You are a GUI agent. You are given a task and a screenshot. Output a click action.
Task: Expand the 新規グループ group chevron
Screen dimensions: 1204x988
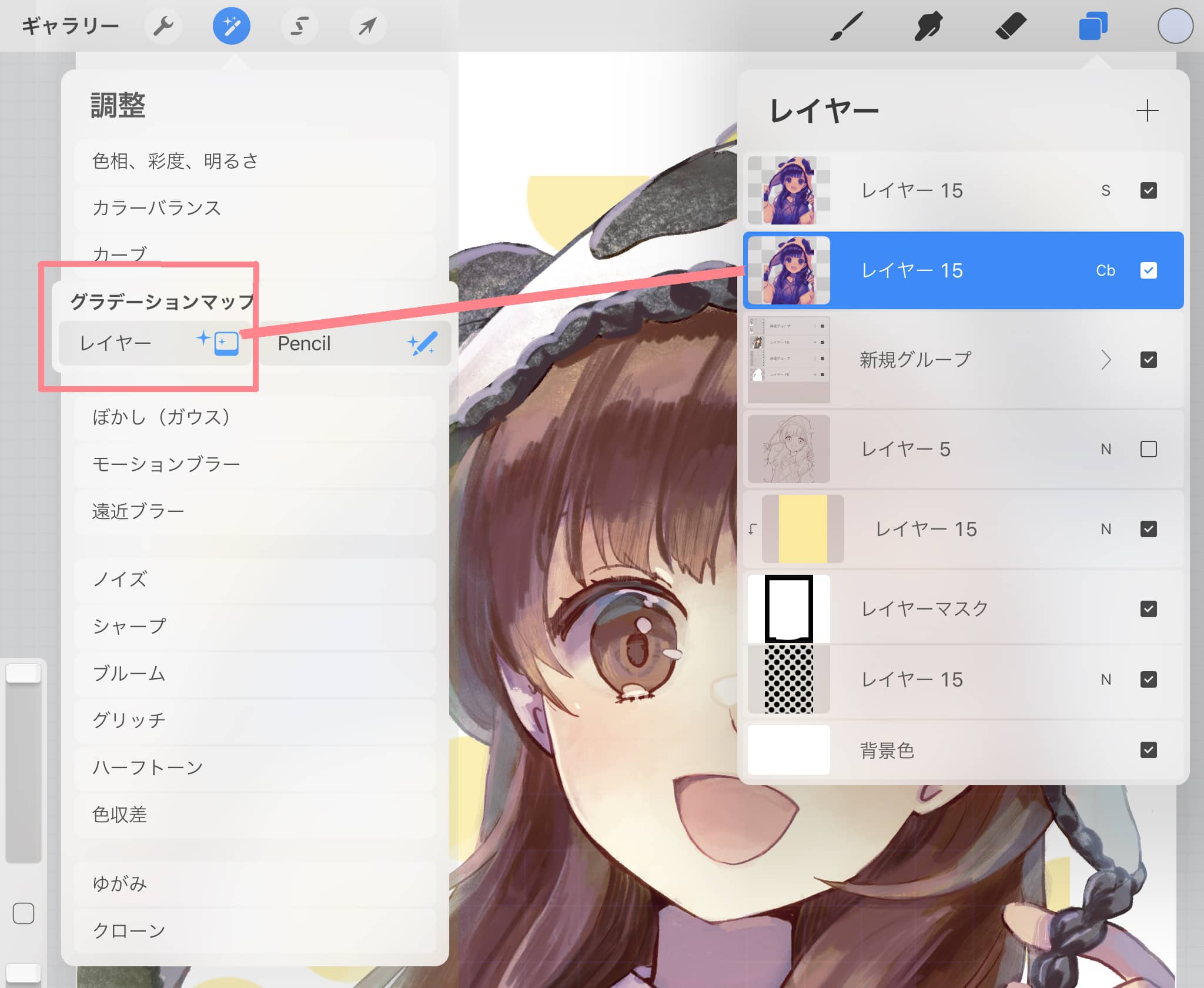(1106, 360)
